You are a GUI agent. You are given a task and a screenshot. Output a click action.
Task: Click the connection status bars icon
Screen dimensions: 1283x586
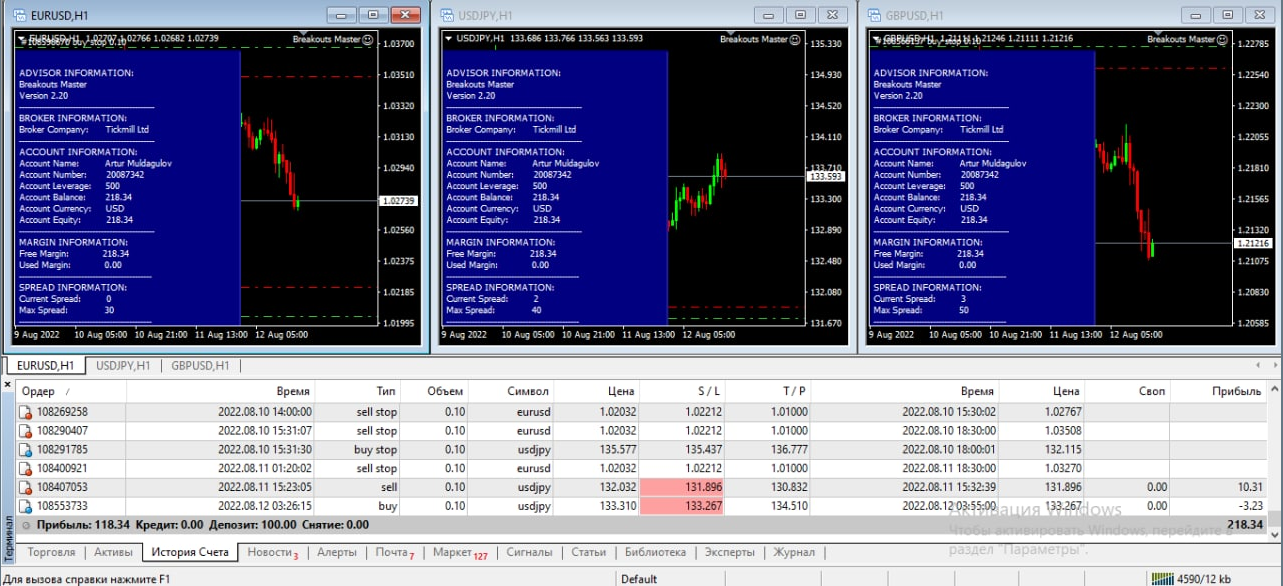coord(1161,578)
